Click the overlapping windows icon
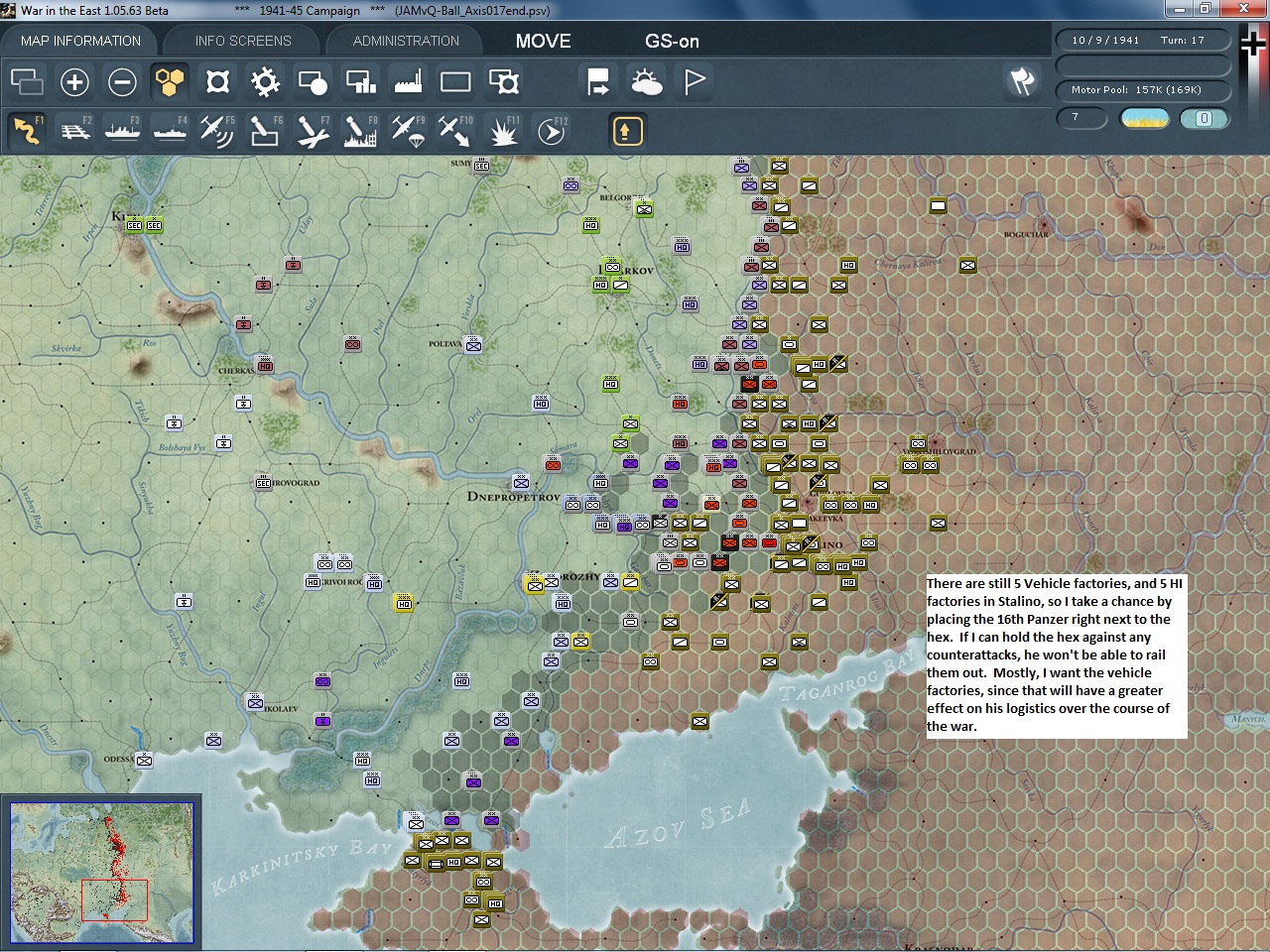Image resolution: width=1270 pixels, height=952 pixels. point(27,81)
